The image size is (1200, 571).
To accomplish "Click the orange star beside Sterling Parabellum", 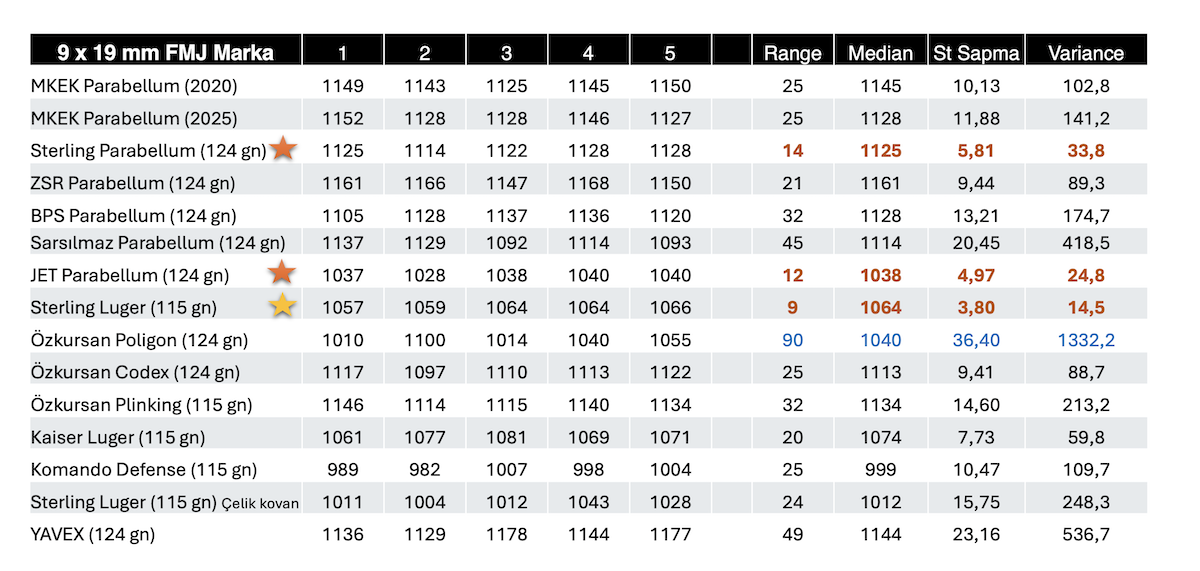I will [284, 150].
